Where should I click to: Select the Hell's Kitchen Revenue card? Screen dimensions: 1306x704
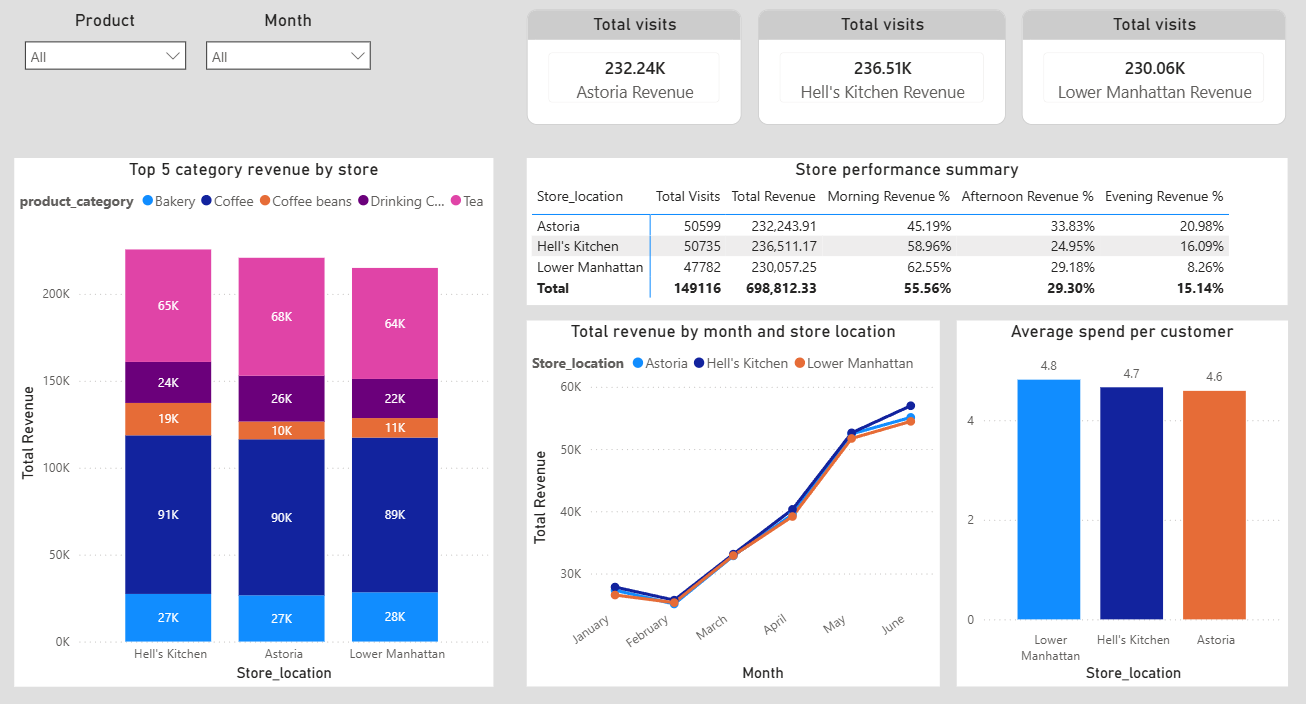[881, 78]
